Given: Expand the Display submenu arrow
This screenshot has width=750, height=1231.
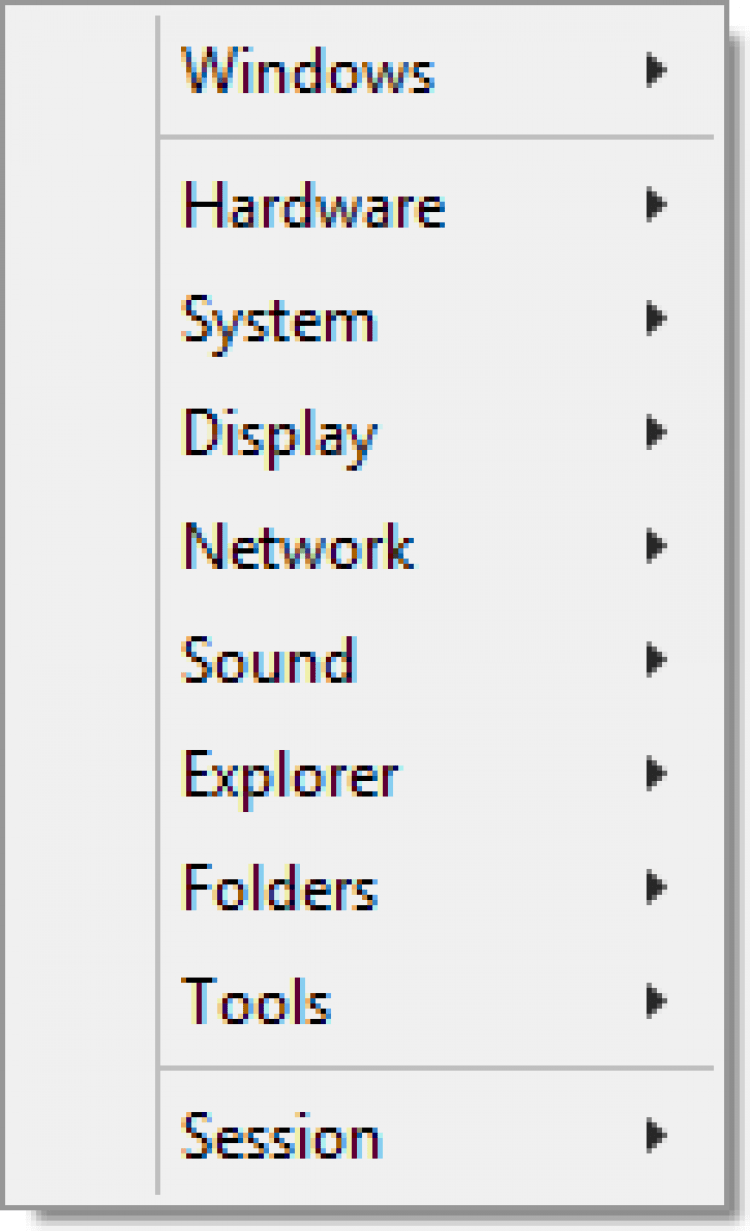Looking at the screenshot, I should [656, 433].
